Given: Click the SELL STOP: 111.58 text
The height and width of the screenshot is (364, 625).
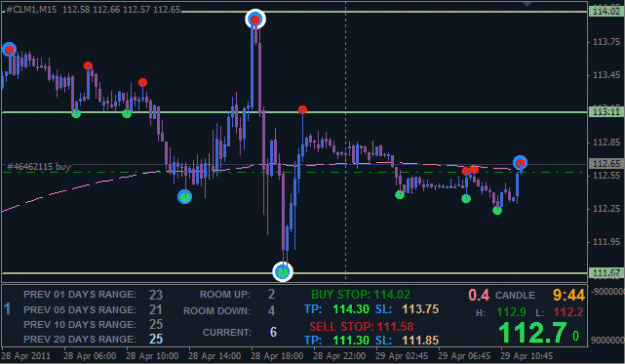Looking at the screenshot, I should [362, 327].
